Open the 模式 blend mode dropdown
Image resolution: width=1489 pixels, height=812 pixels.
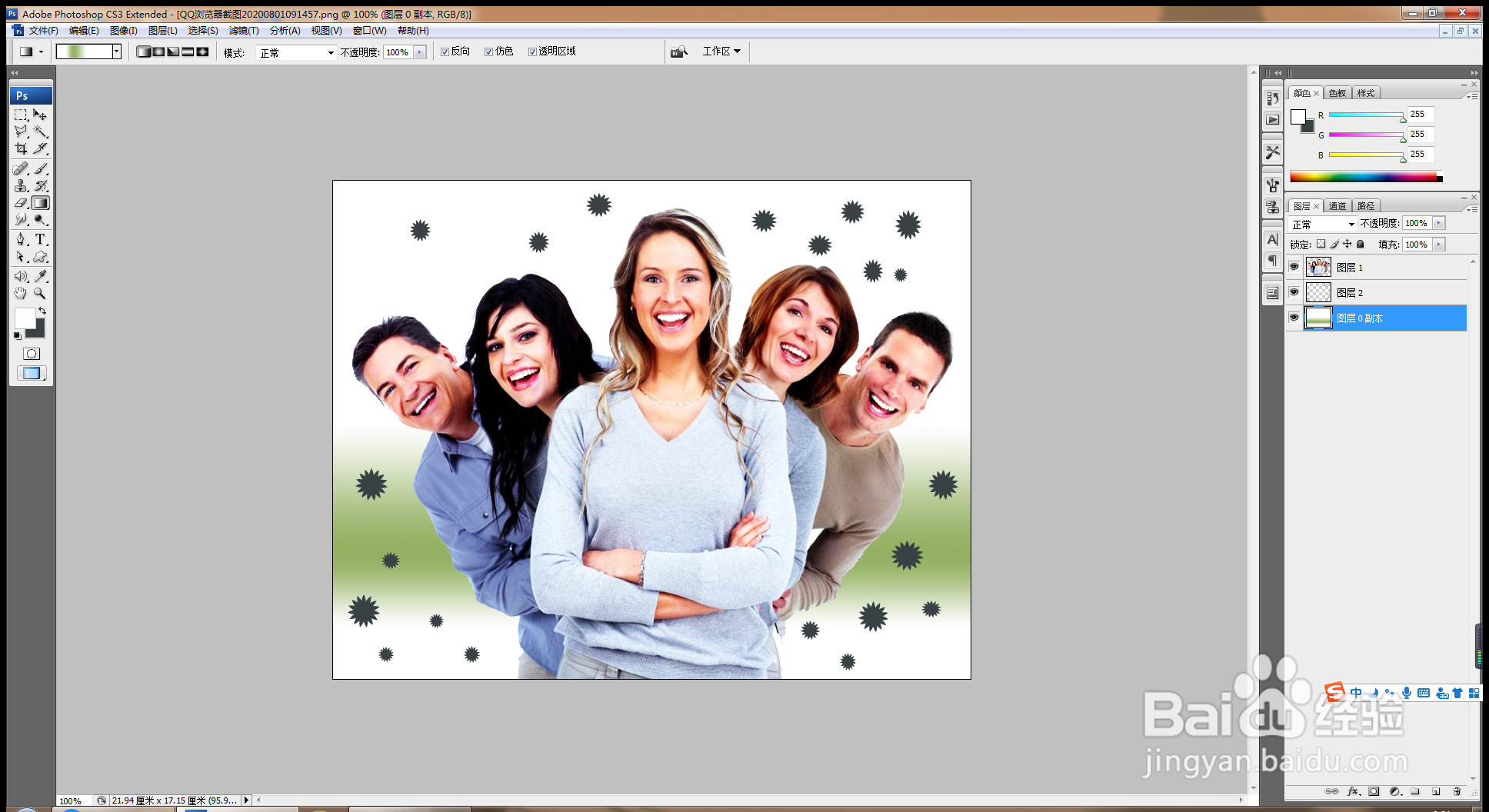click(x=296, y=52)
